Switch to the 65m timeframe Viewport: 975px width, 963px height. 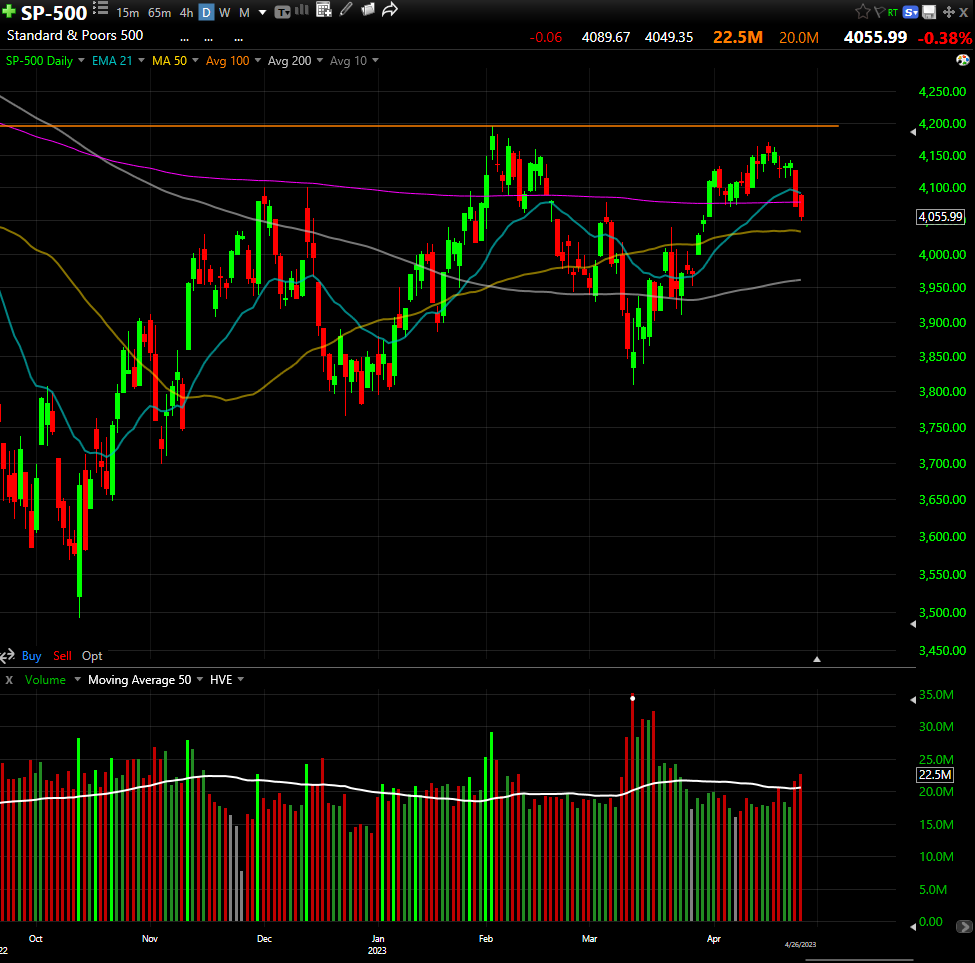(159, 12)
